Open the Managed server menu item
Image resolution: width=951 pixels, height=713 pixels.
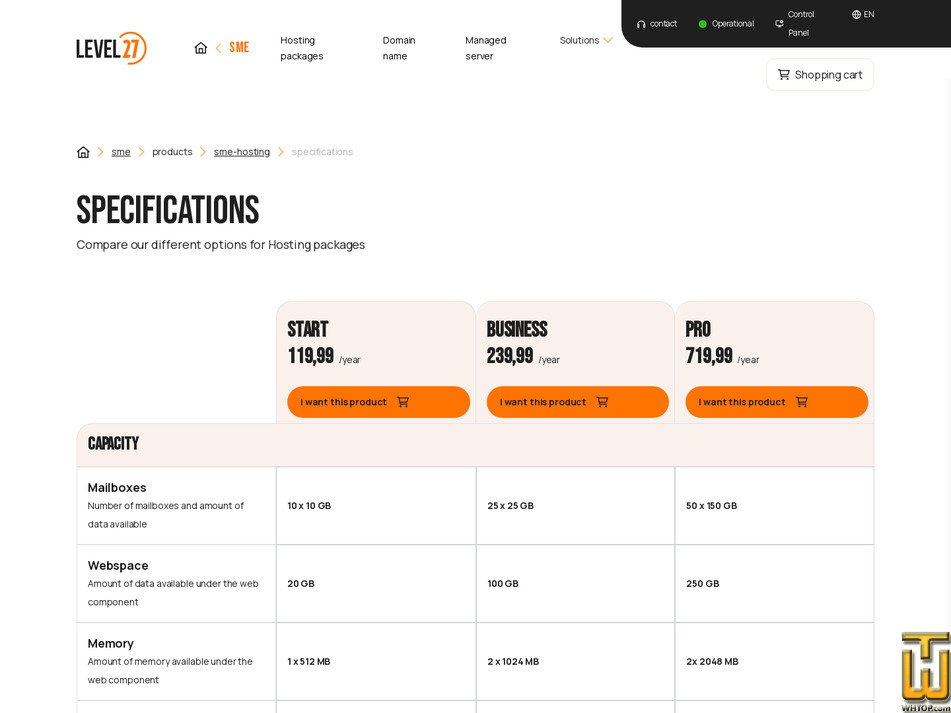486,48
